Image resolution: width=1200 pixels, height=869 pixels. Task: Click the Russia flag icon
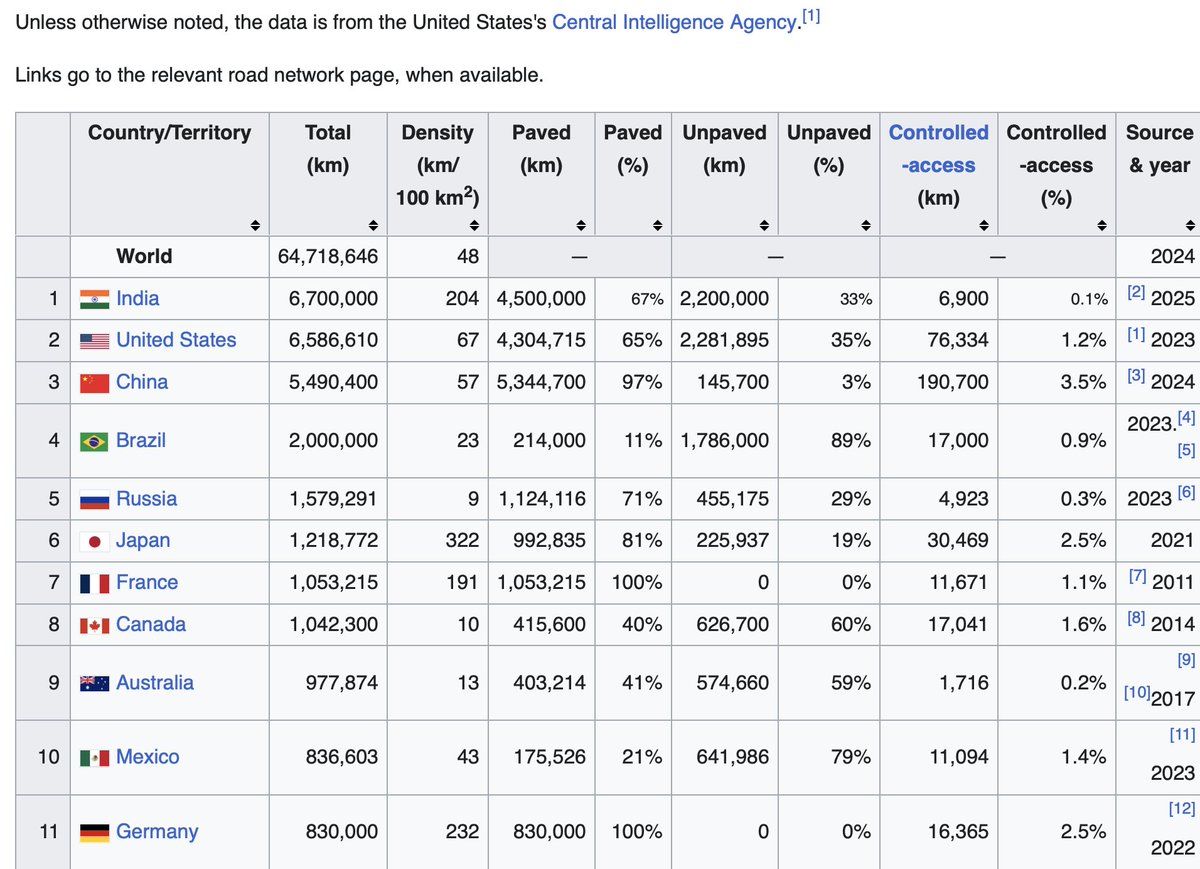[94, 499]
